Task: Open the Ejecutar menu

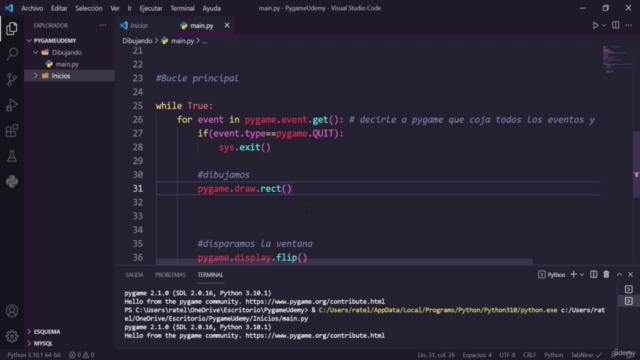Action: [151, 8]
